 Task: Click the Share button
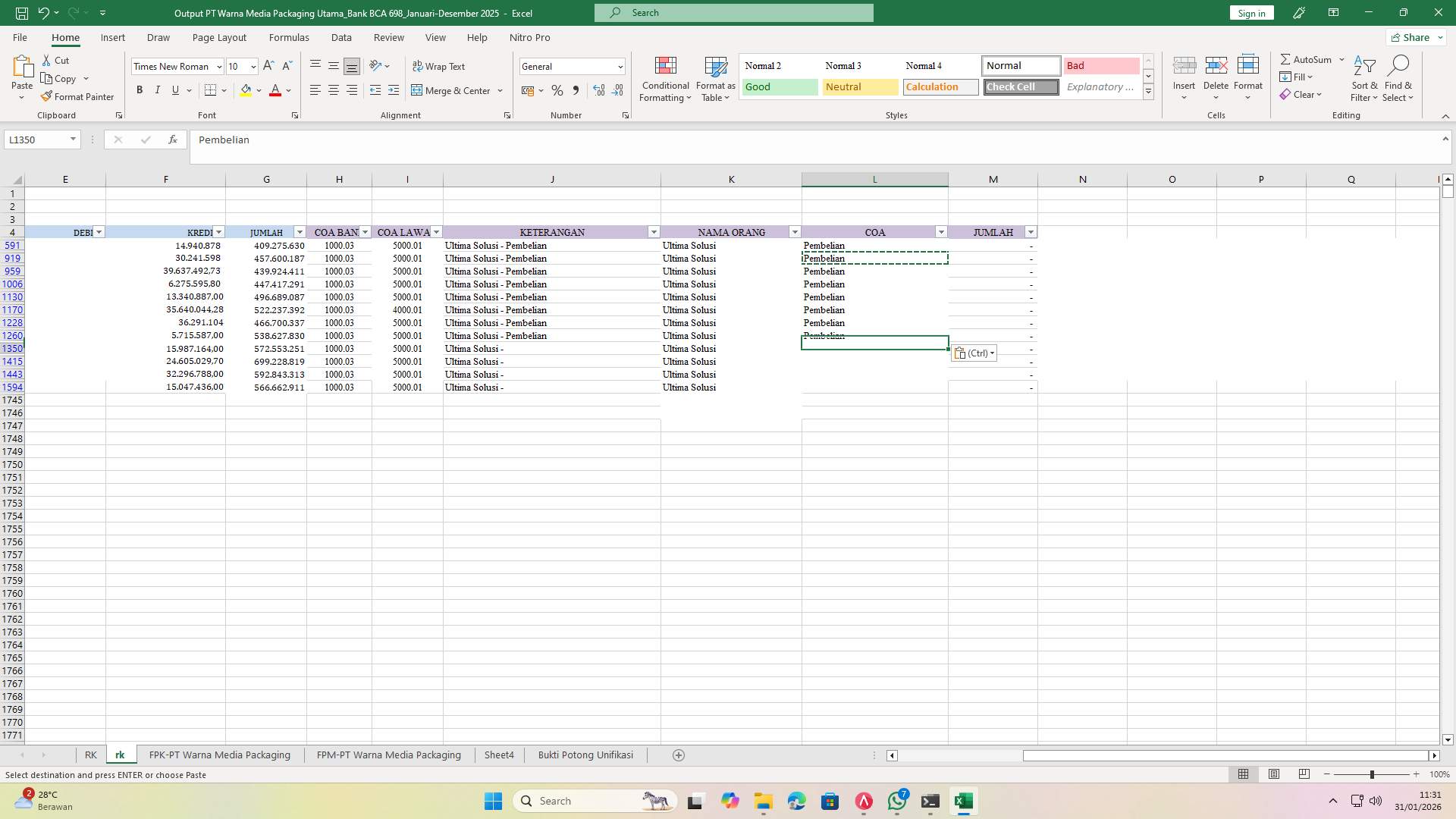(1414, 36)
